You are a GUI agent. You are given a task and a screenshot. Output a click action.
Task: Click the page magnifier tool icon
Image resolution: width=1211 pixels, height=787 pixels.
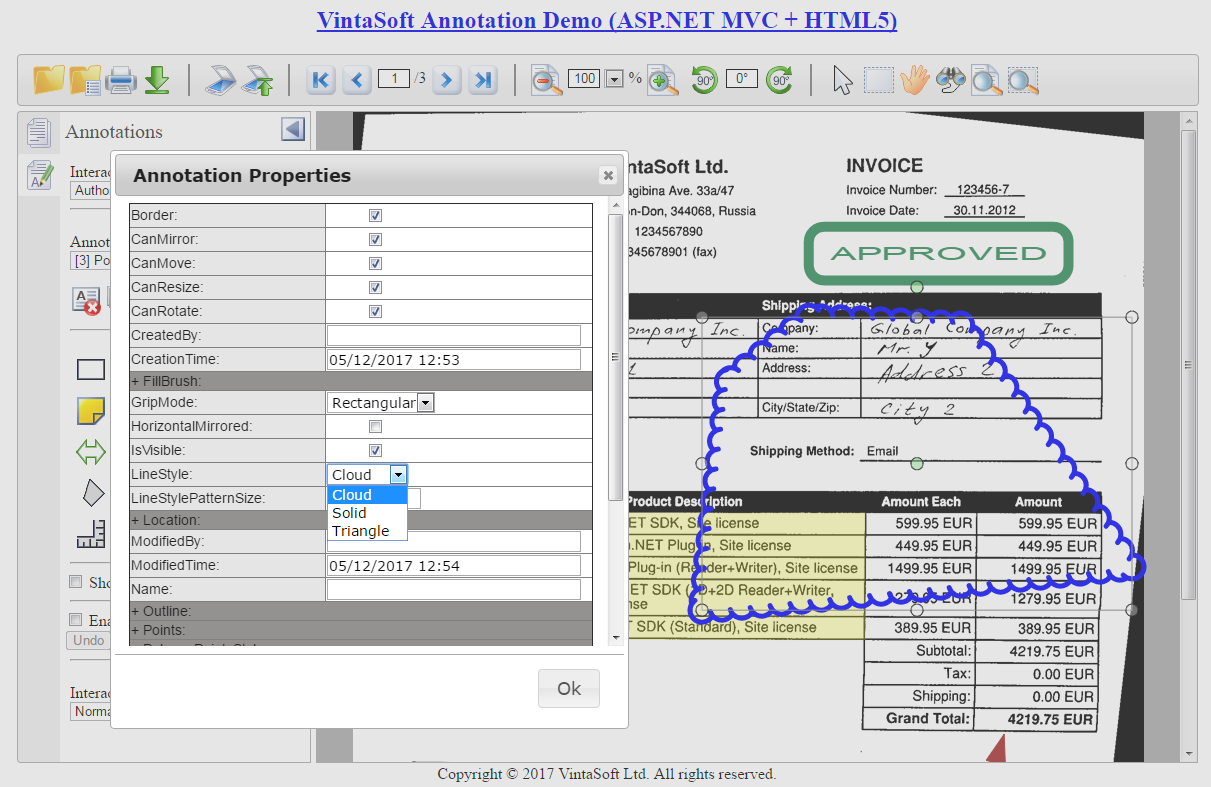coord(986,80)
